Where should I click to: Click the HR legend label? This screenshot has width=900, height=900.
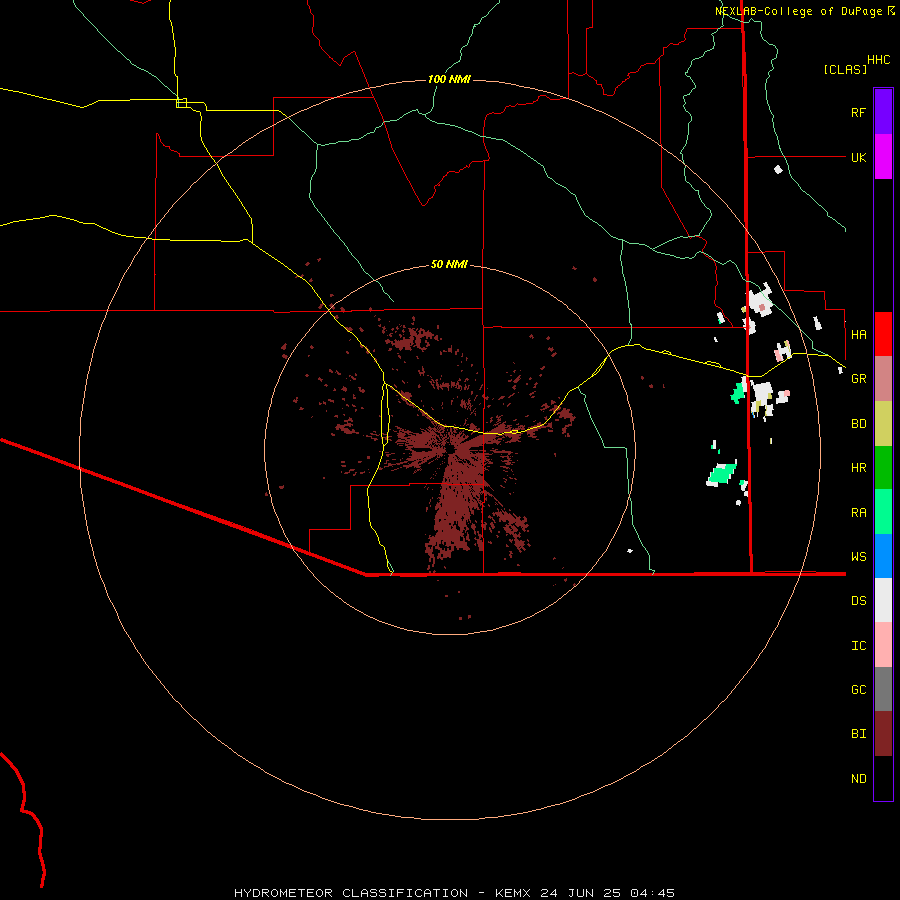[x=858, y=468]
